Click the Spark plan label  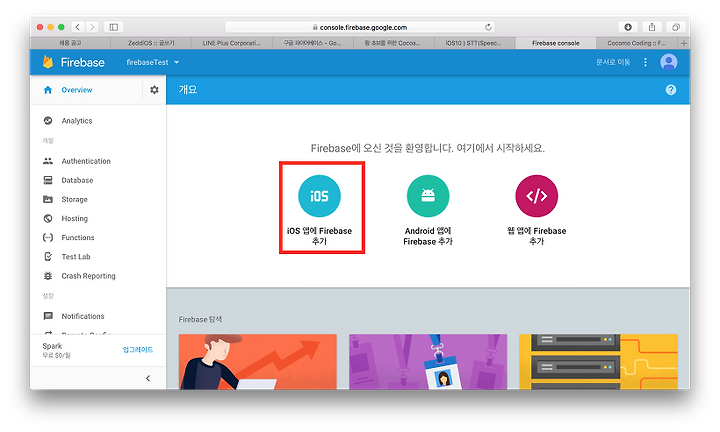52,346
